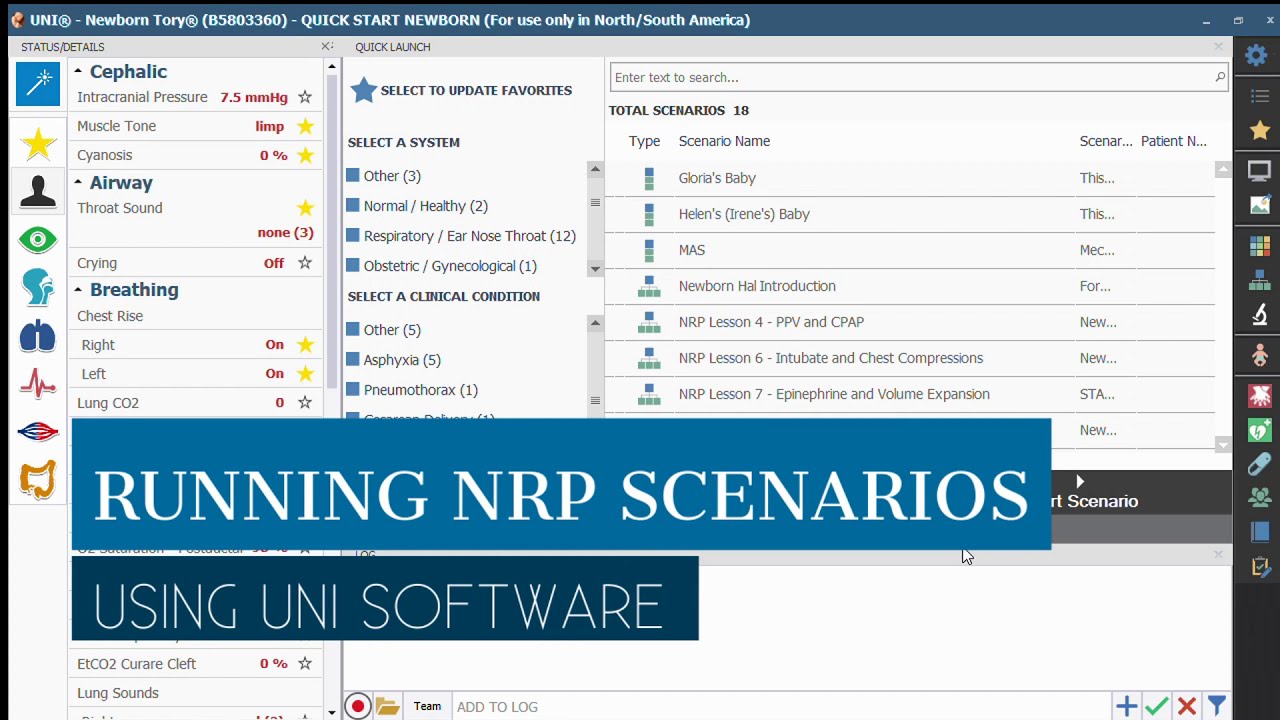
Task: Select the black person silhouette icon
Action: [38, 191]
